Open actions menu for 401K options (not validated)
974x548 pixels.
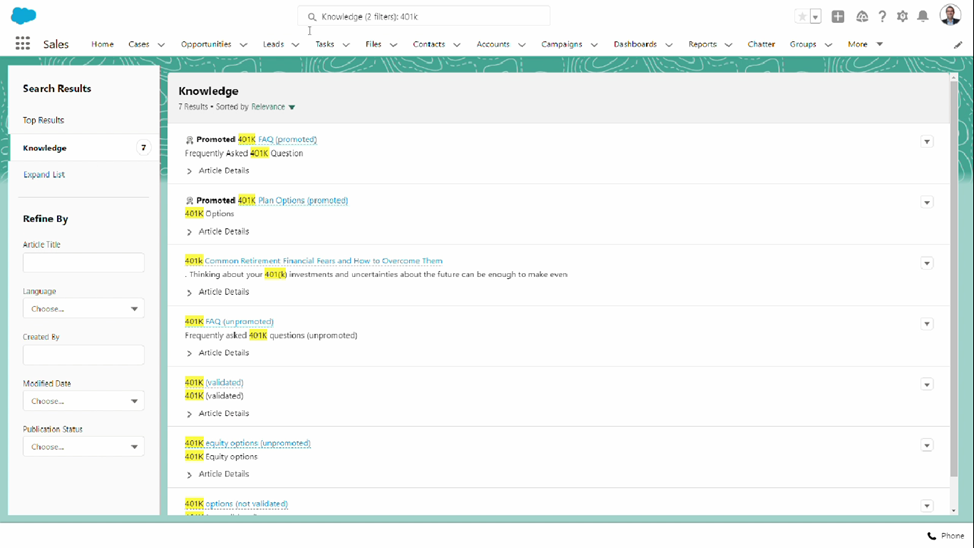coord(927,506)
